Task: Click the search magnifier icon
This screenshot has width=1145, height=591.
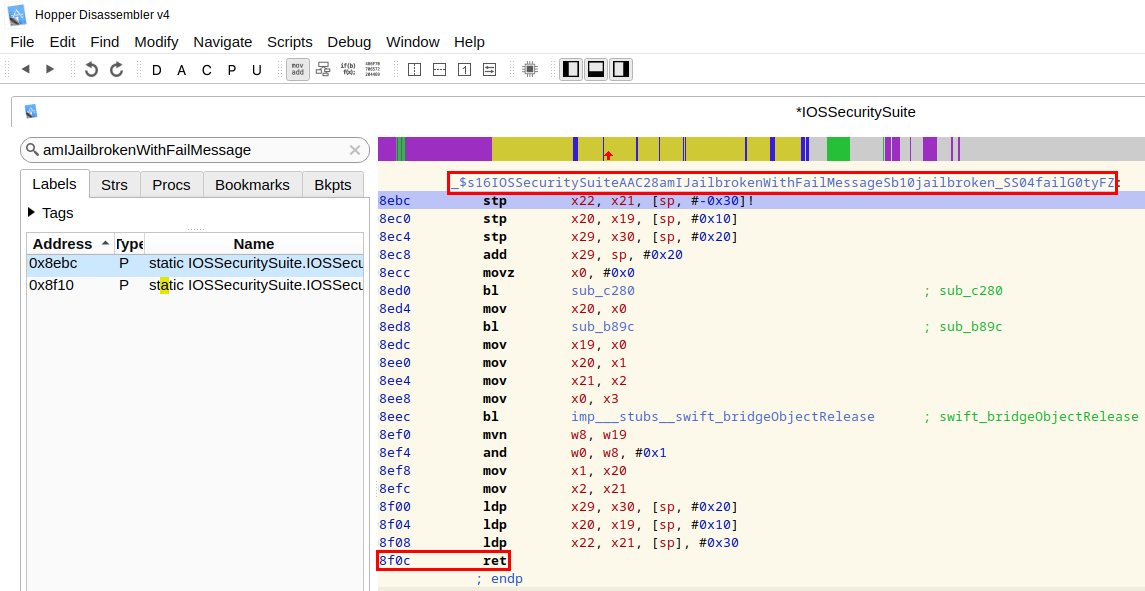Action: tap(32, 150)
